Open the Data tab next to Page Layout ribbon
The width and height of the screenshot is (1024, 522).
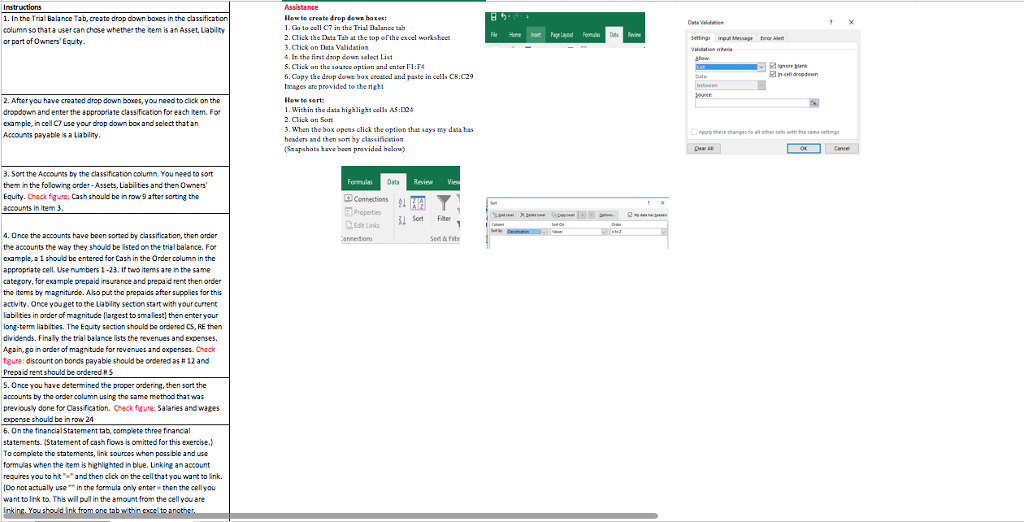click(614, 35)
